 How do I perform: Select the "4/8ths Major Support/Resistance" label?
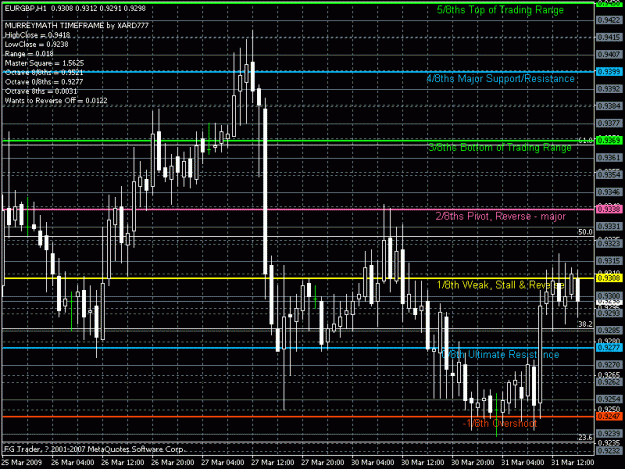500,79
